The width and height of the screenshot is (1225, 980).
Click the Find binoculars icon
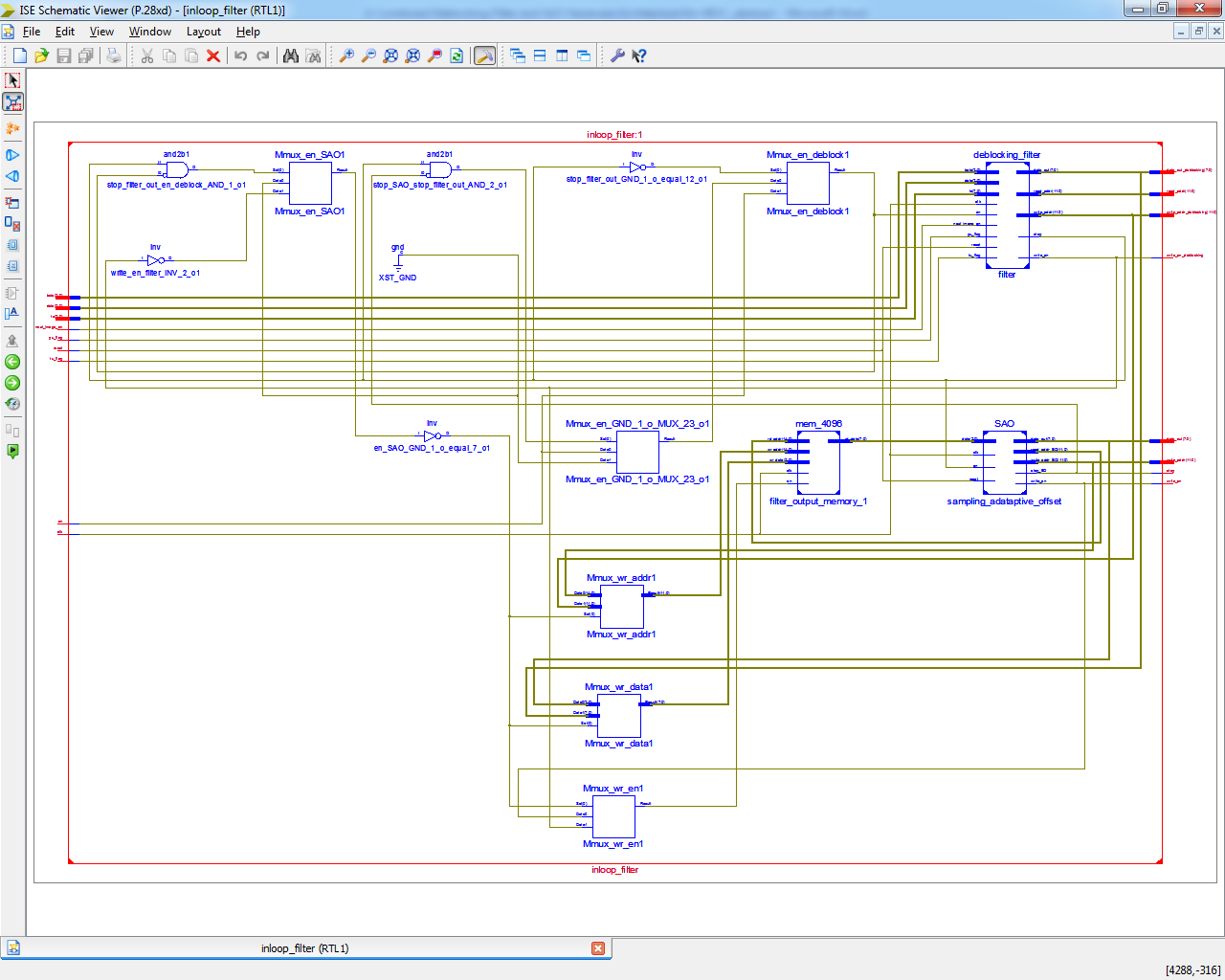tap(291, 56)
